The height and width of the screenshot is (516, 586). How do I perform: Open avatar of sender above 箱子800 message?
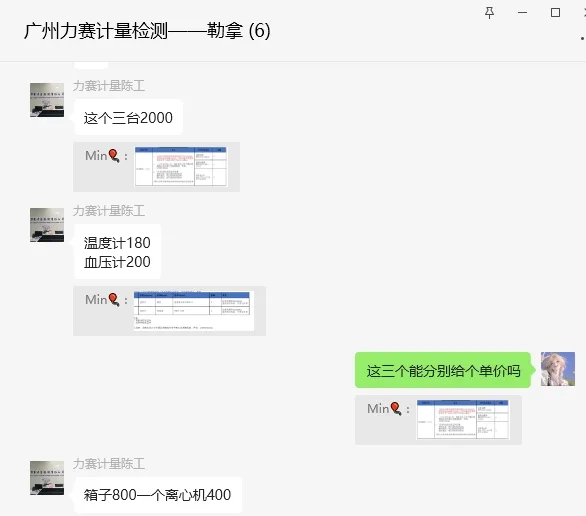pyautogui.click(x=47, y=478)
